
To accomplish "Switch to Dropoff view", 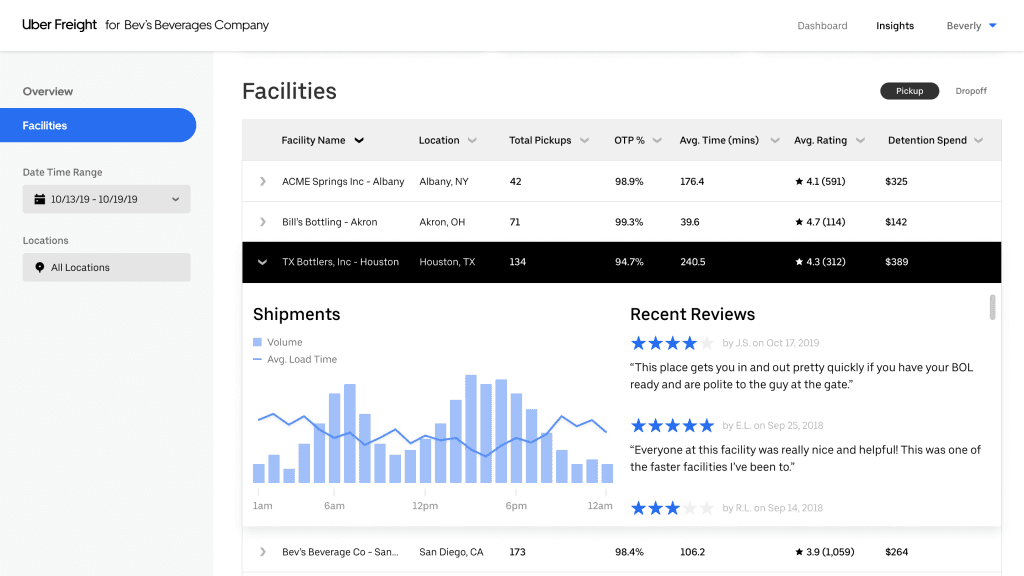I will point(970,90).
